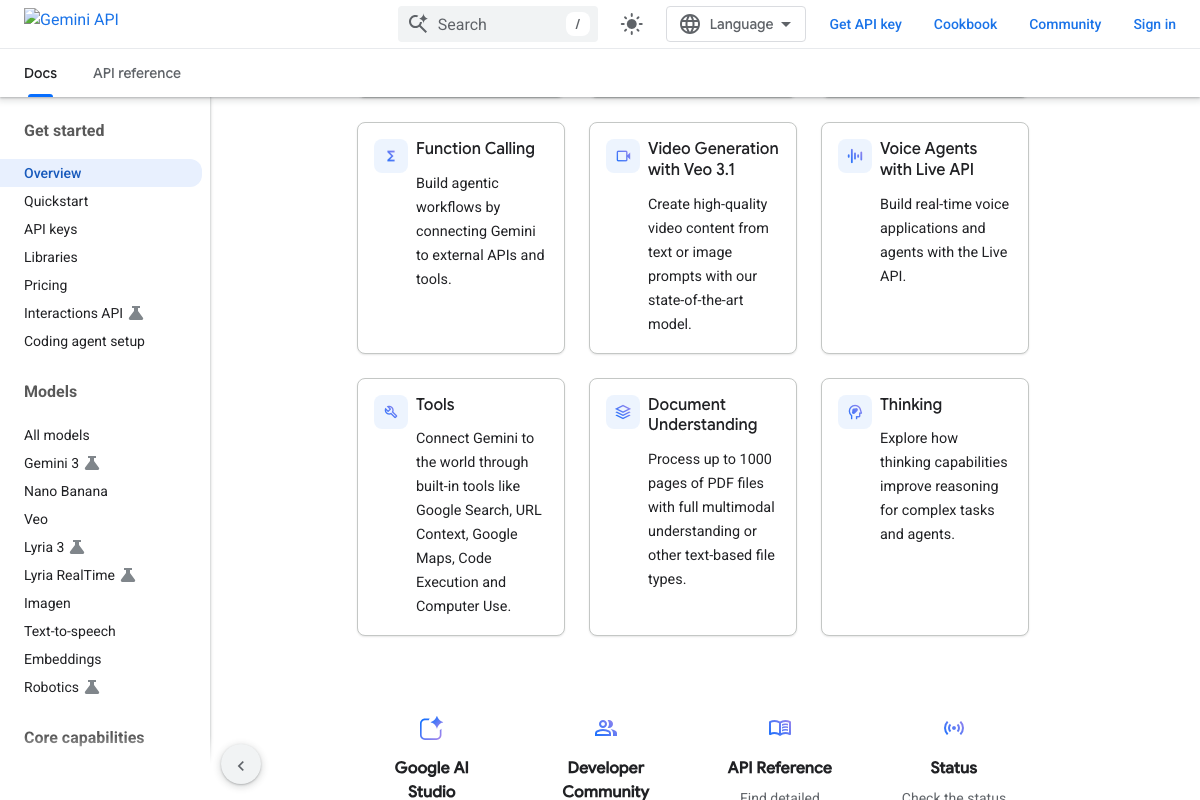1200x800 pixels.
Task: Click the Thinking head icon
Action: (855, 412)
